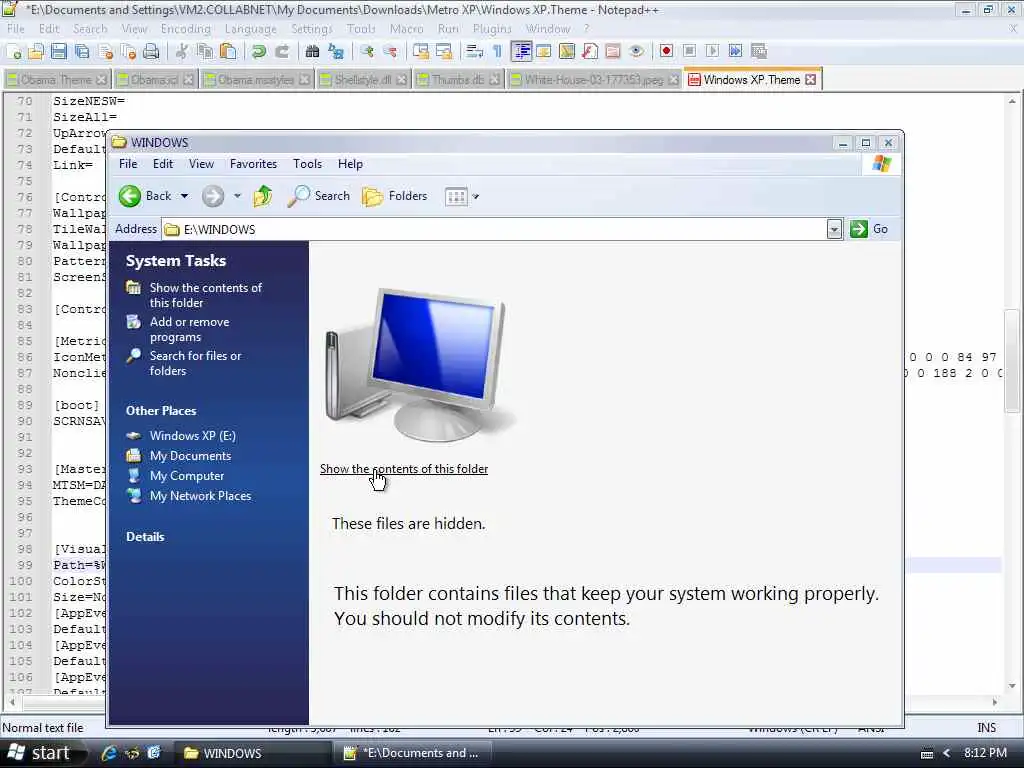The height and width of the screenshot is (768, 1024).
Task: Click the Paste clipboard icon in Notepad++
Action: [x=227, y=52]
